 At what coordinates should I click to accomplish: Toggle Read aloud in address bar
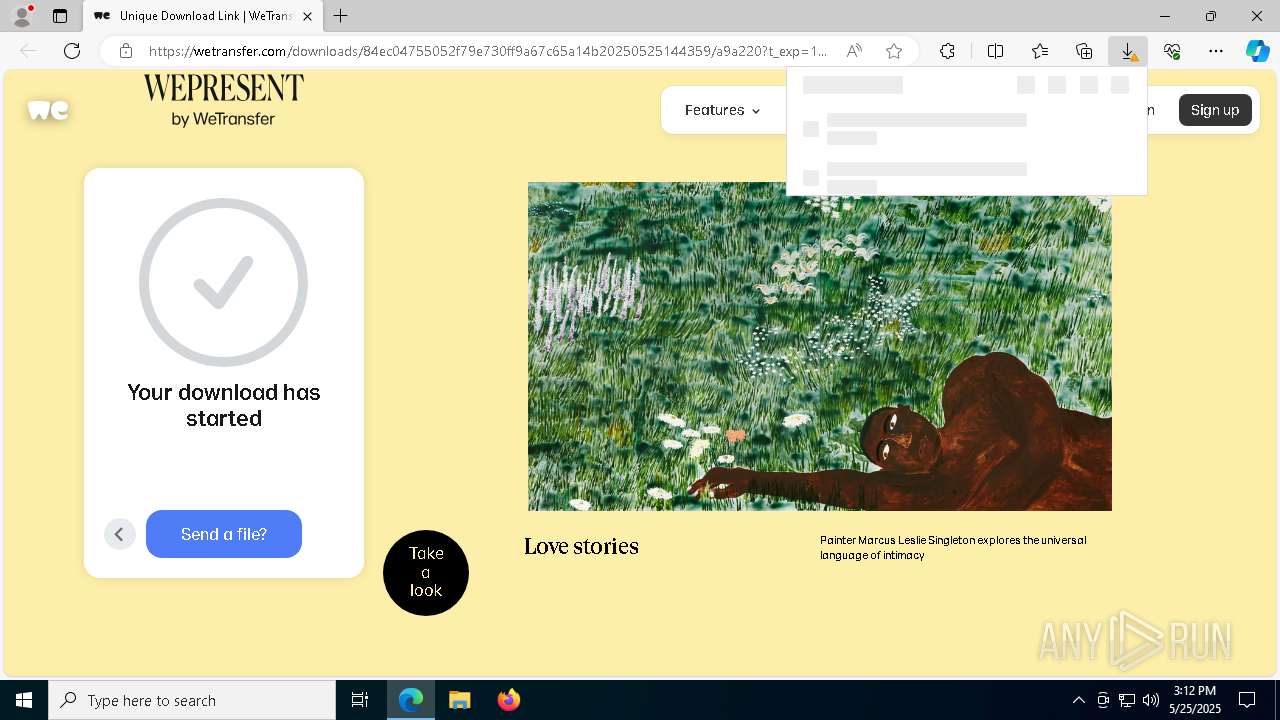854,51
